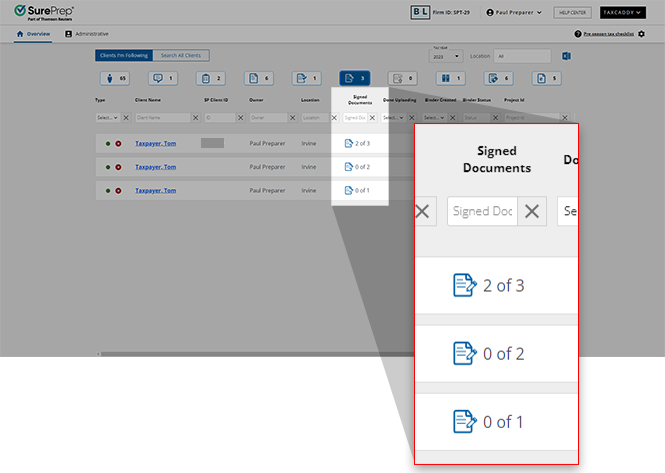Clear the Location column filter
The width and height of the screenshot is (665, 473).
[x=334, y=118]
